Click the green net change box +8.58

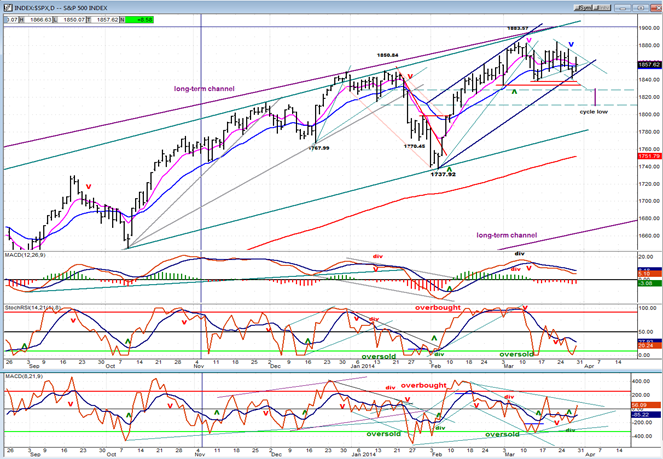point(139,19)
